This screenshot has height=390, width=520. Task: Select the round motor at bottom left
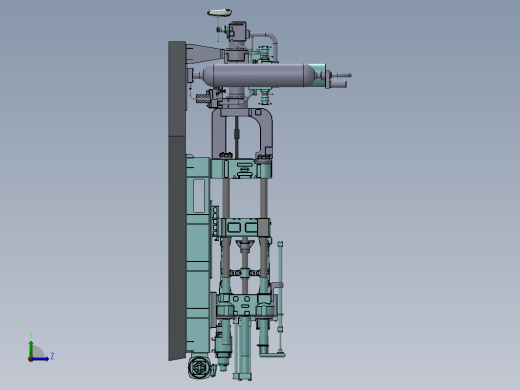200,368
